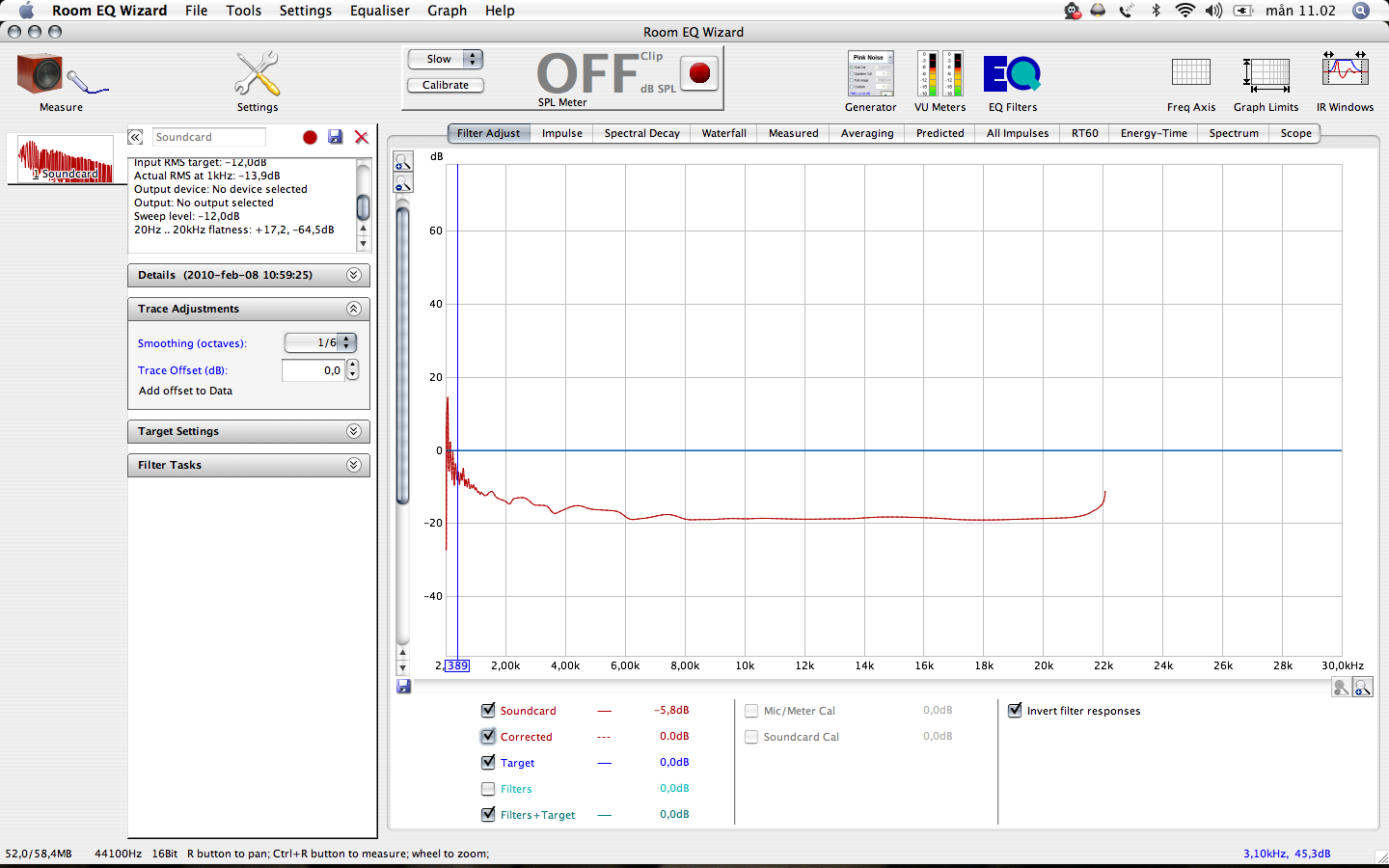The width and height of the screenshot is (1389, 868).
Task: Start the SPL meter record button
Action: tap(700, 72)
